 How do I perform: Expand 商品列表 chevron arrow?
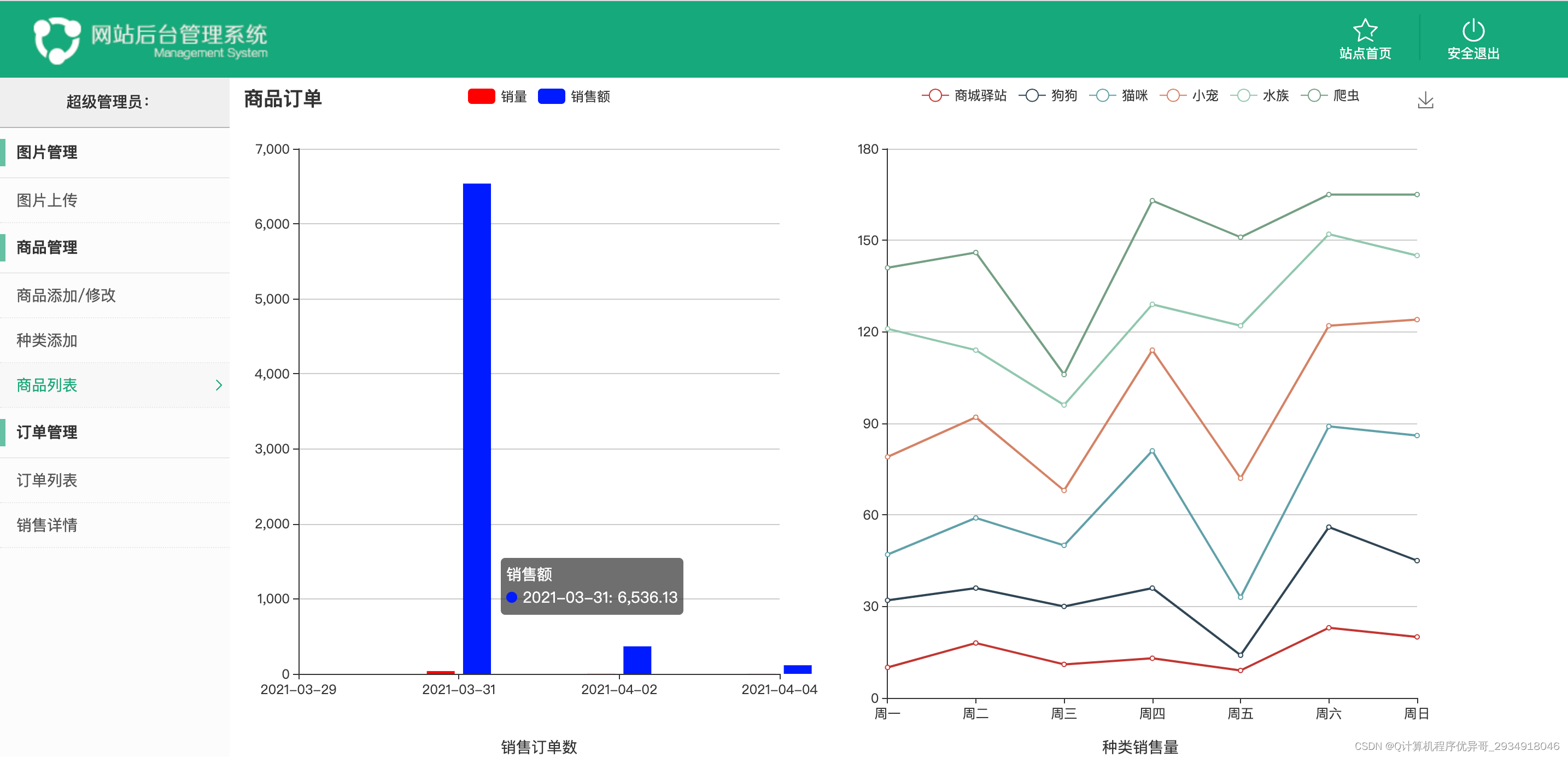219,385
